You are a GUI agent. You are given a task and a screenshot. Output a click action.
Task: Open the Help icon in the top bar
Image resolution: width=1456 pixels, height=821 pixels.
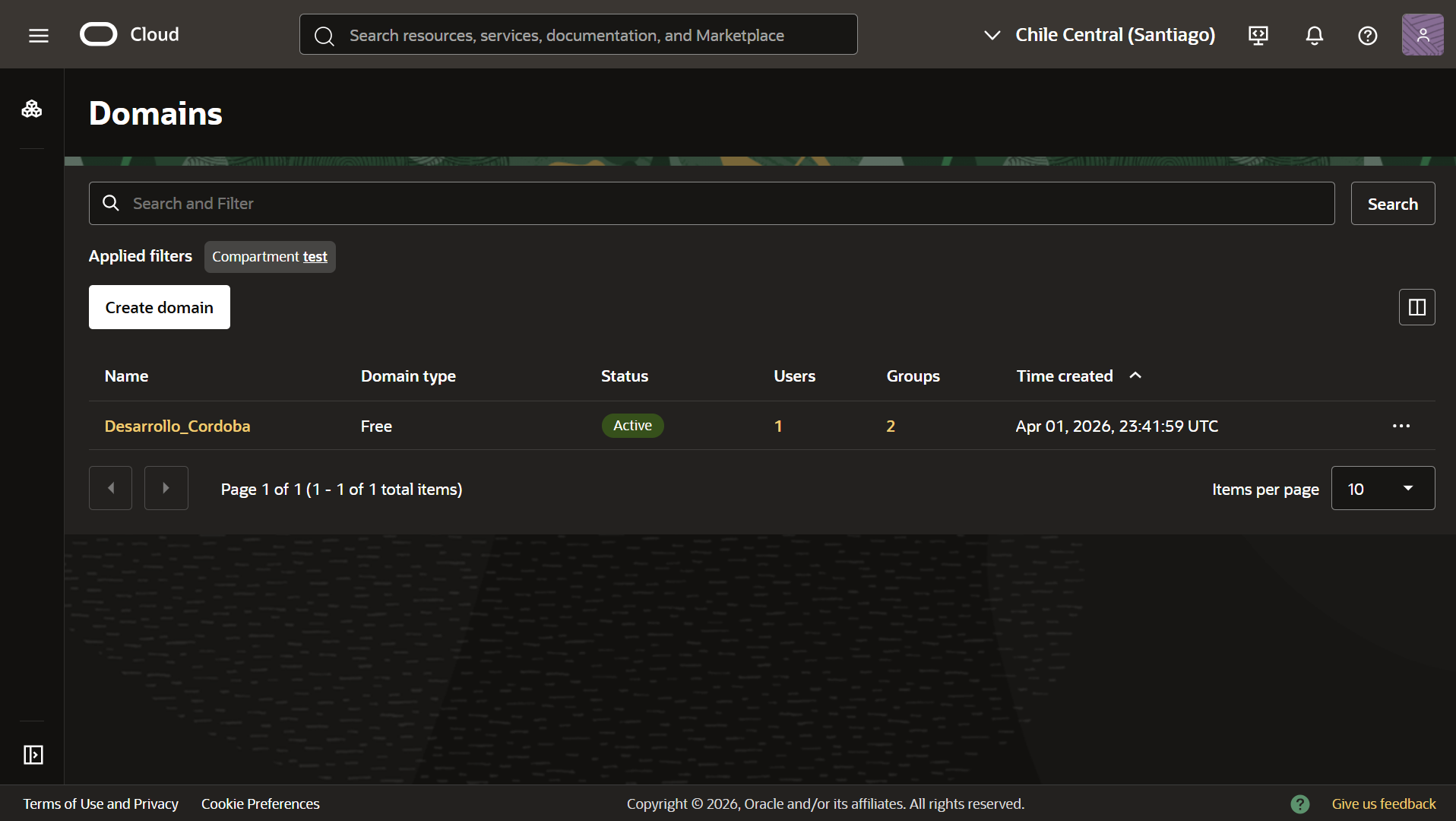click(1367, 35)
